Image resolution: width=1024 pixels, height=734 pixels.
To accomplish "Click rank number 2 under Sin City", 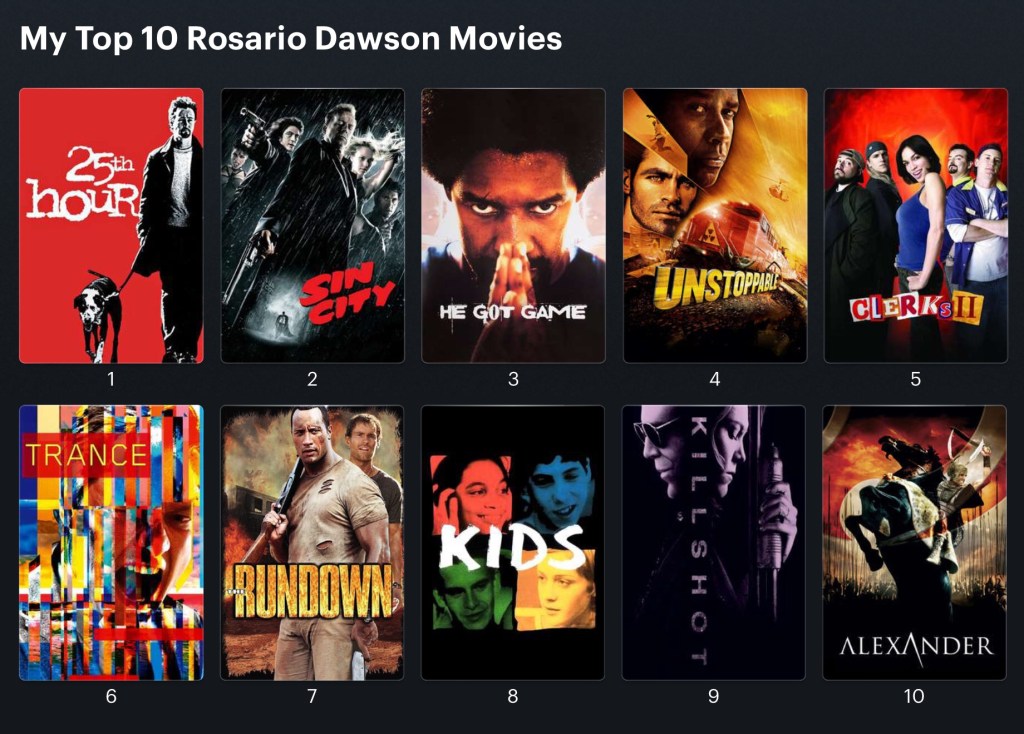I will coord(312,379).
